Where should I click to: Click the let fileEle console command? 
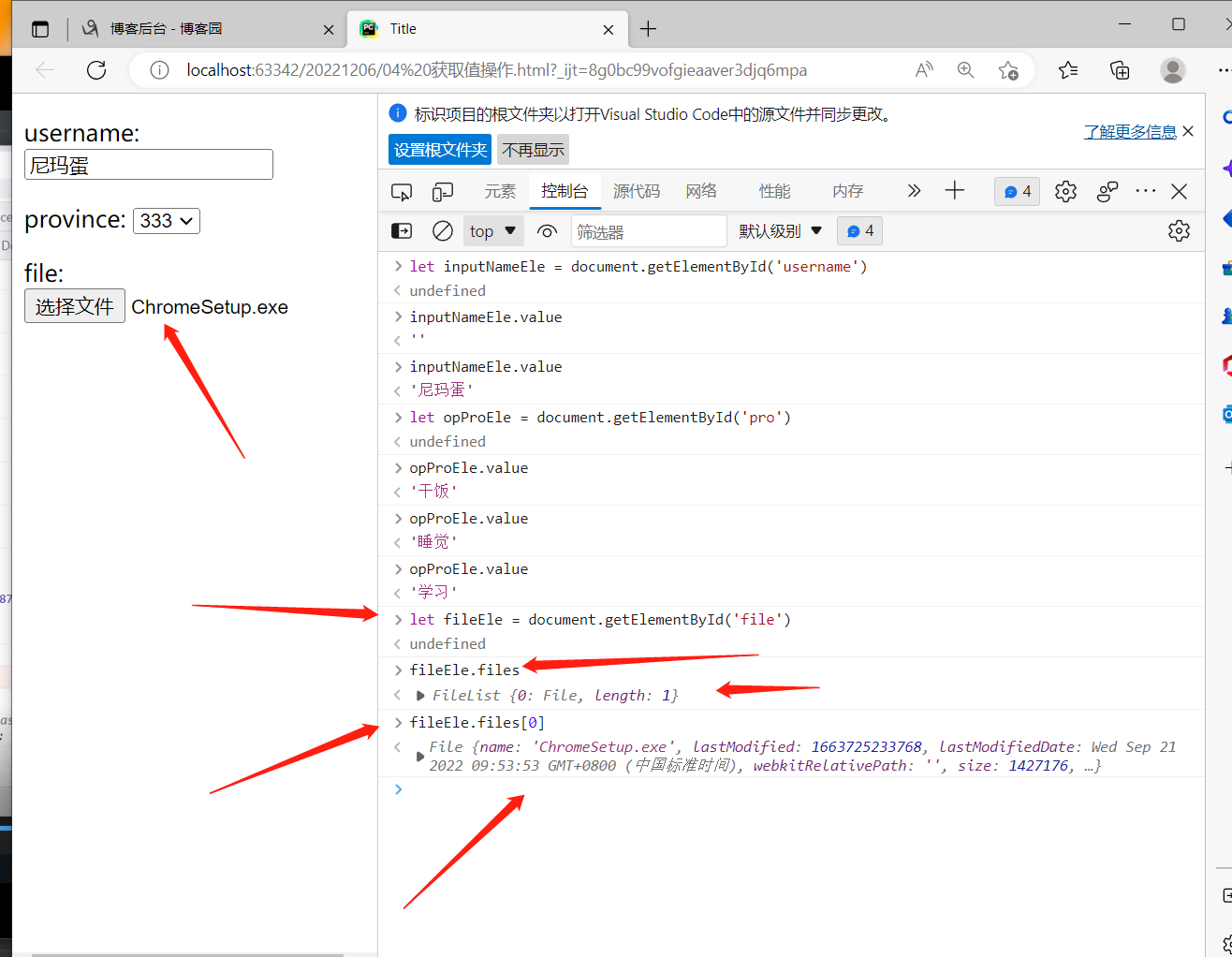[x=600, y=619]
